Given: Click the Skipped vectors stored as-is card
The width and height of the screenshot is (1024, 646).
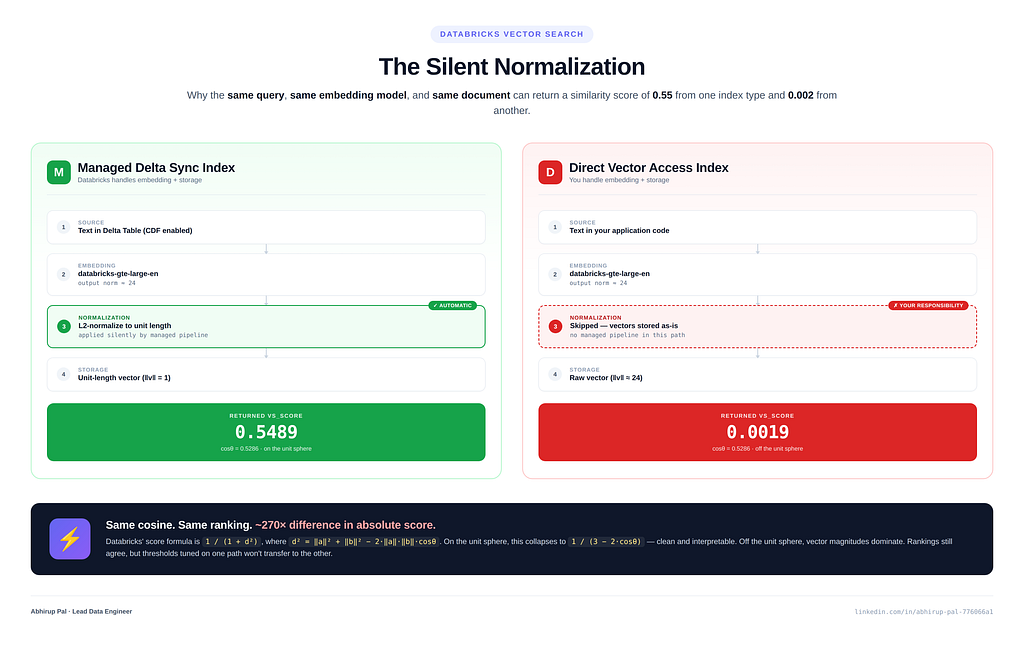Looking at the screenshot, I should [758, 326].
